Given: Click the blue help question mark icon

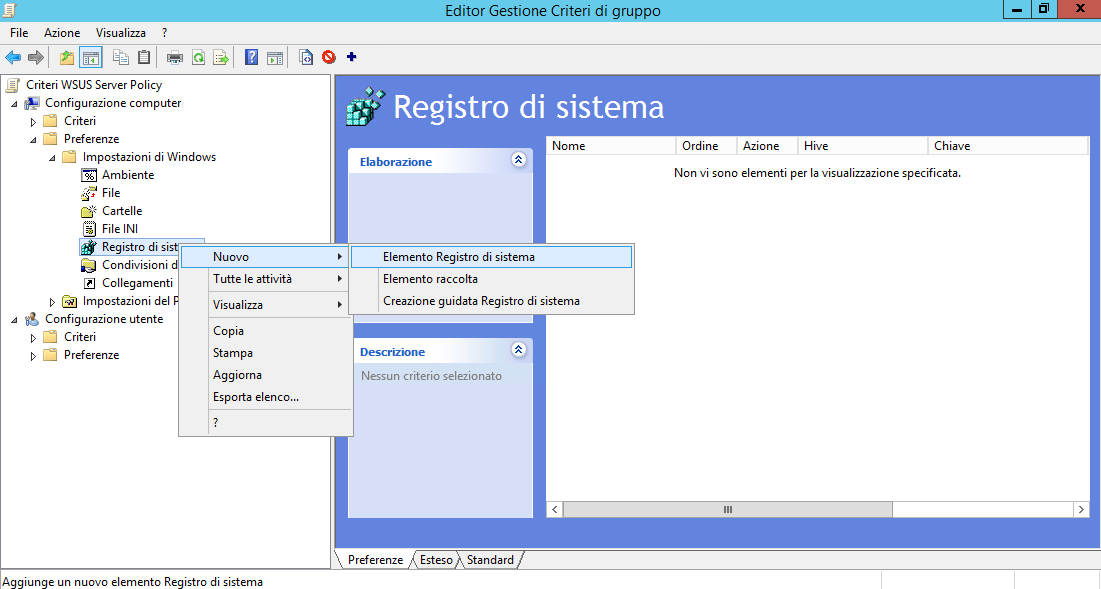Looking at the screenshot, I should [x=252, y=58].
